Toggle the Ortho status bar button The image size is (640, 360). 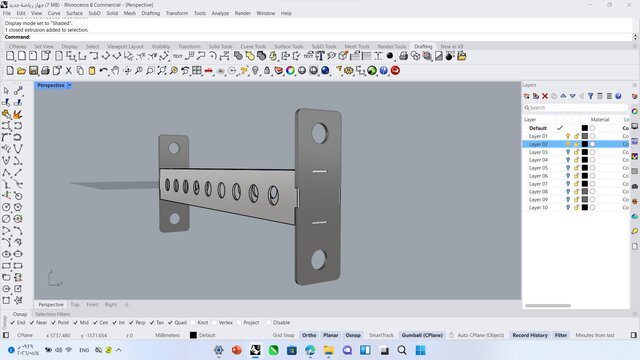[x=309, y=335]
